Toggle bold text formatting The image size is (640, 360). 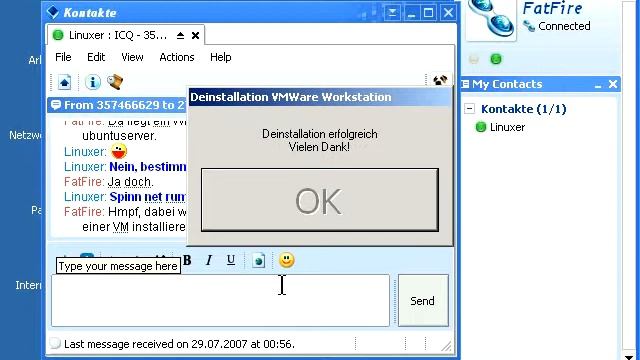click(x=187, y=260)
